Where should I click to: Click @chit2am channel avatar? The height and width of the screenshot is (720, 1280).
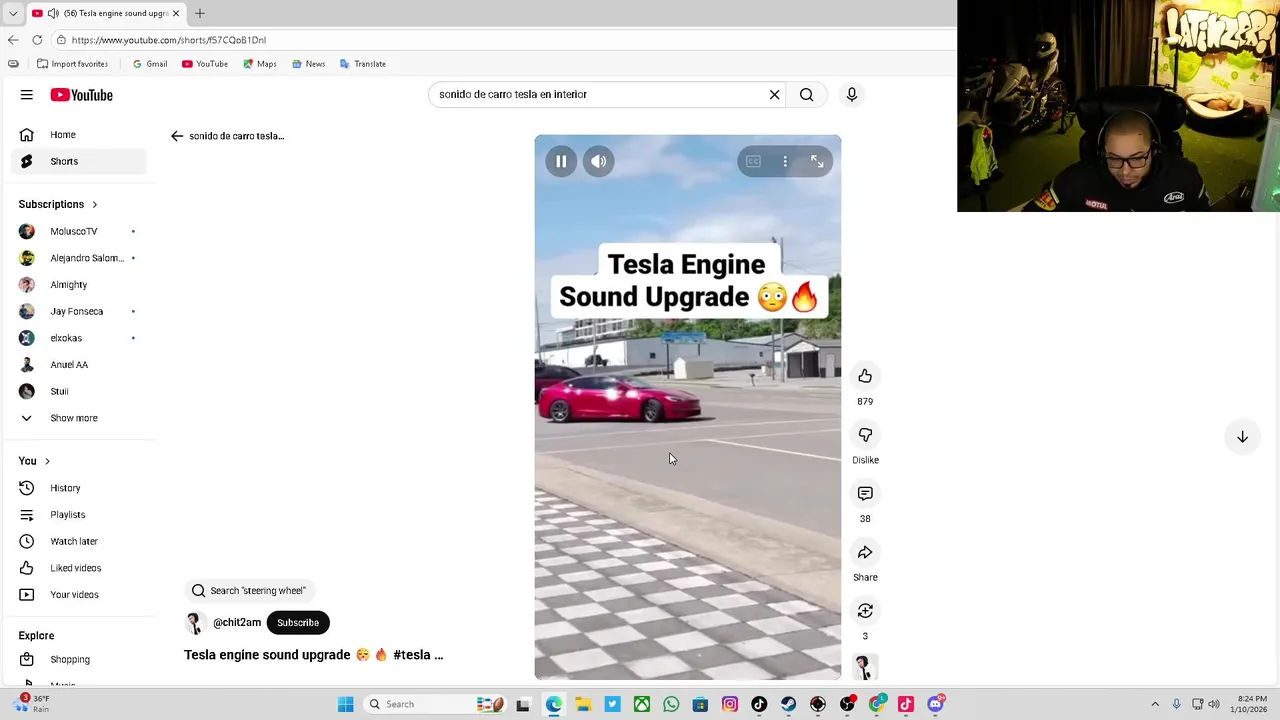(195, 622)
